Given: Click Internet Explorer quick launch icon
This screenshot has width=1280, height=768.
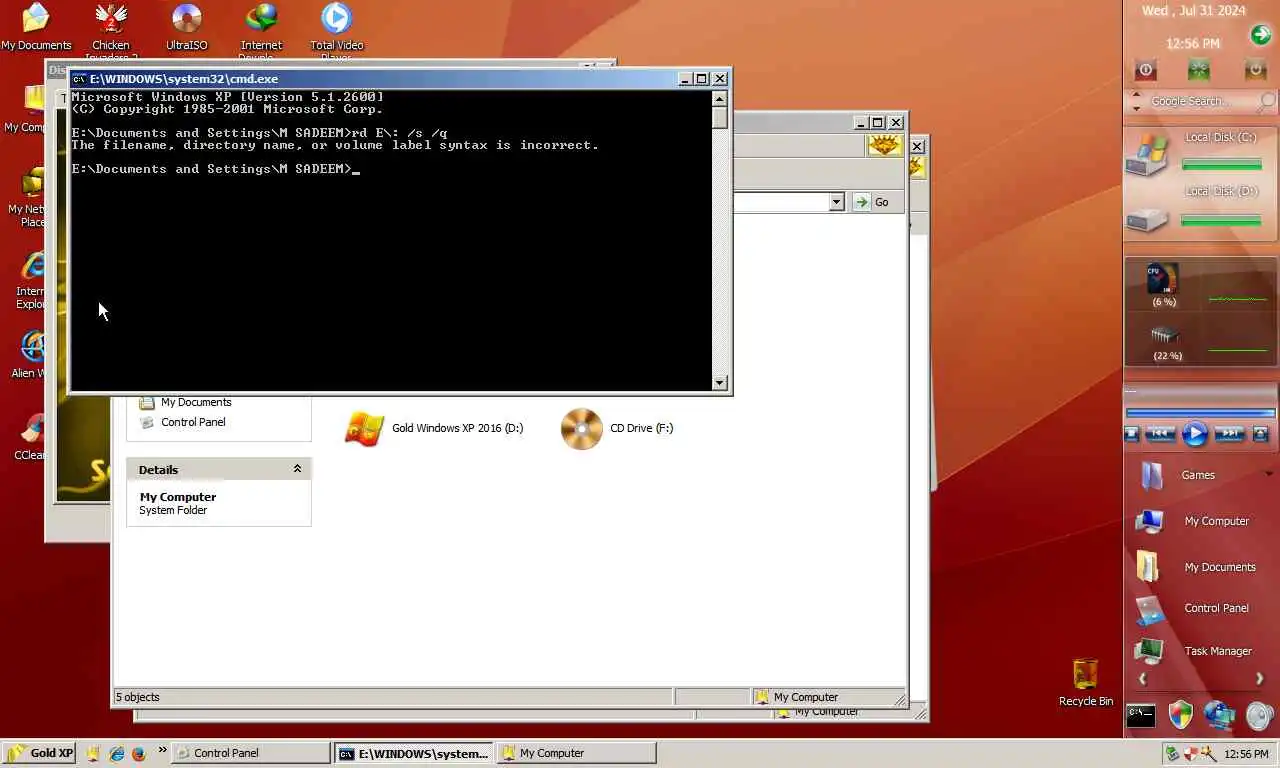Looking at the screenshot, I should click(x=116, y=753).
